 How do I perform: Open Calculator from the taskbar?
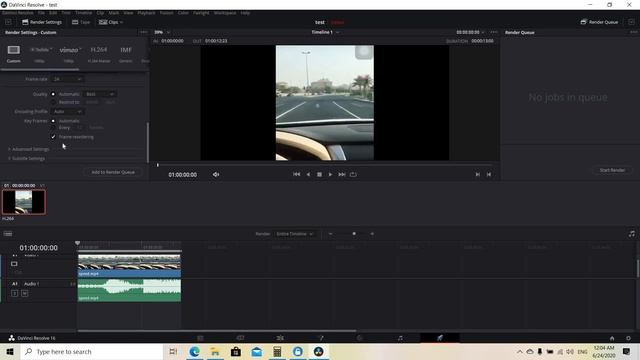277,351
